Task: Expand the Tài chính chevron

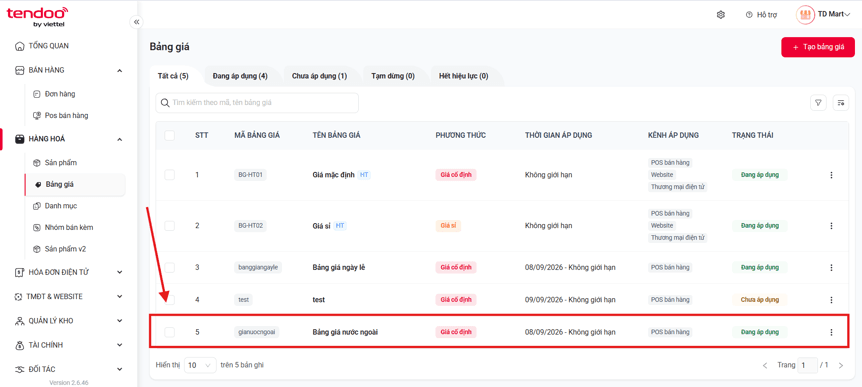Action: pyautogui.click(x=120, y=345)
